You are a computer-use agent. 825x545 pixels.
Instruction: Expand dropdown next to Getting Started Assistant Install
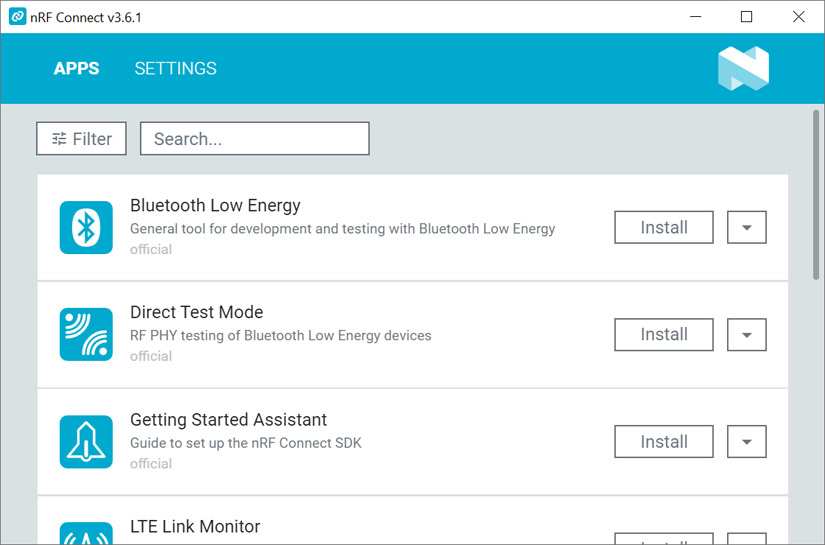(x=747, y=442)
